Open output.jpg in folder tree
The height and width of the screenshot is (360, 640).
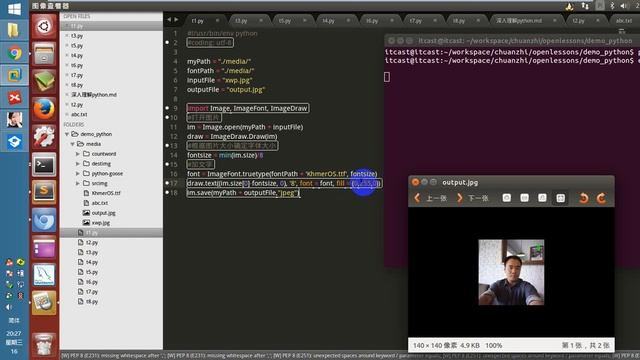point(103,213)
